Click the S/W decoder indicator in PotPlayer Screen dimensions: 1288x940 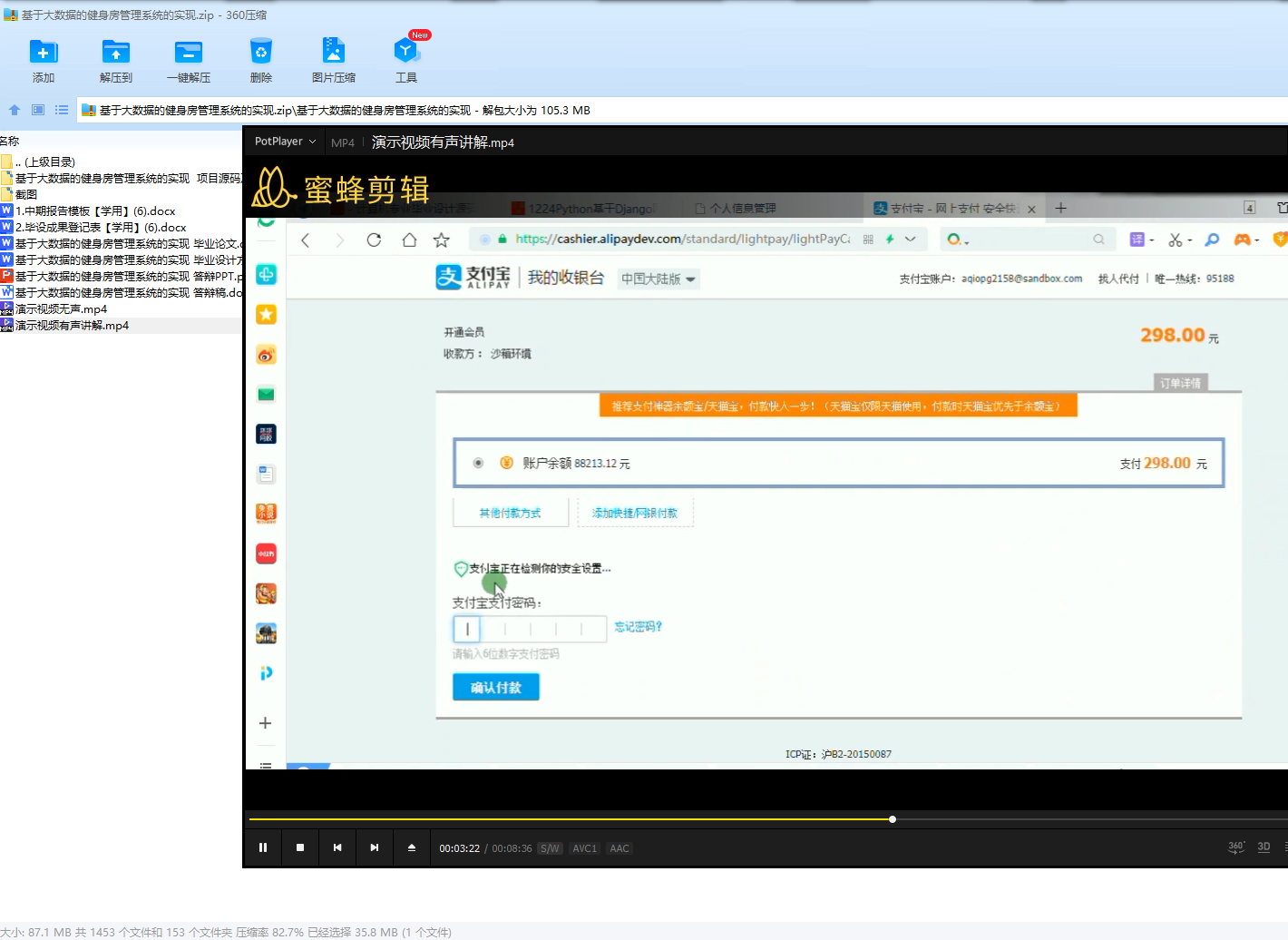[550, 848]
